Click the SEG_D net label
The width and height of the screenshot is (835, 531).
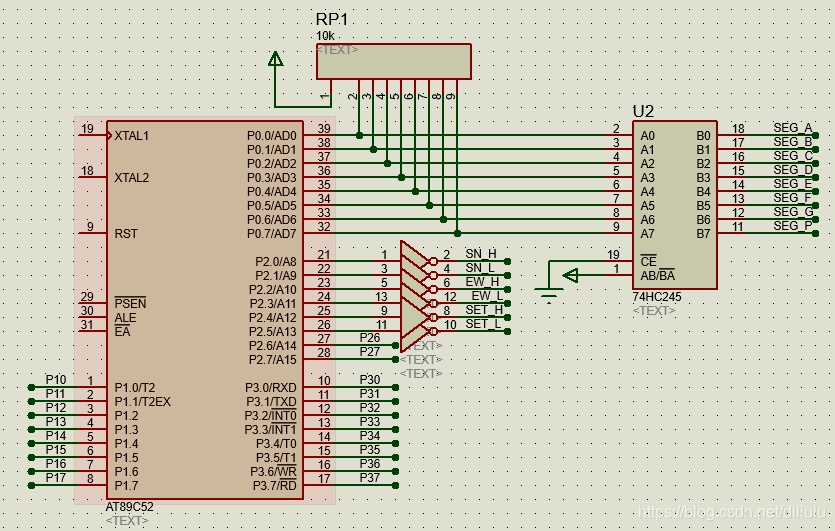792,170
